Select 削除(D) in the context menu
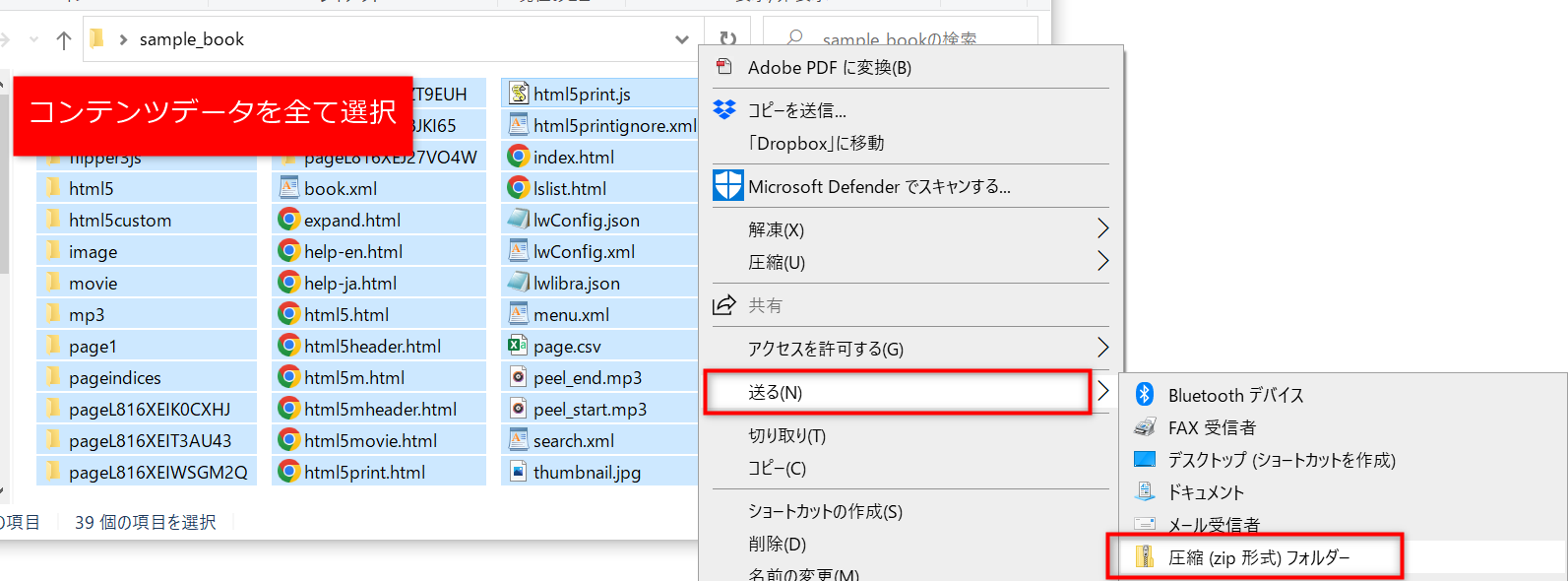The image size is (1568, 581). 777,544
